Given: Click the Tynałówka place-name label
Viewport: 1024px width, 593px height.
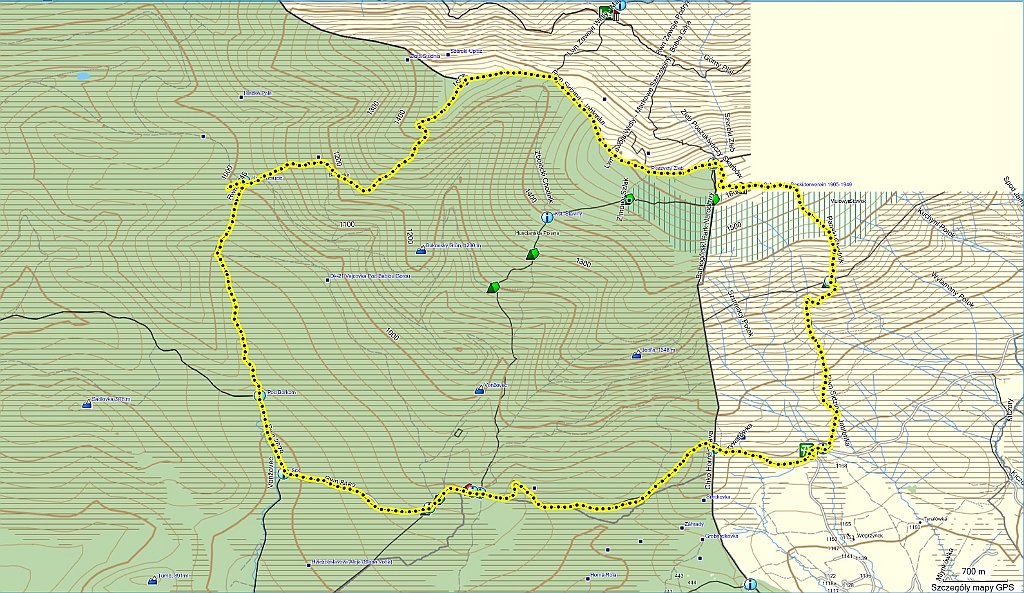Looking at the screenshot, I should click(934, 519).
